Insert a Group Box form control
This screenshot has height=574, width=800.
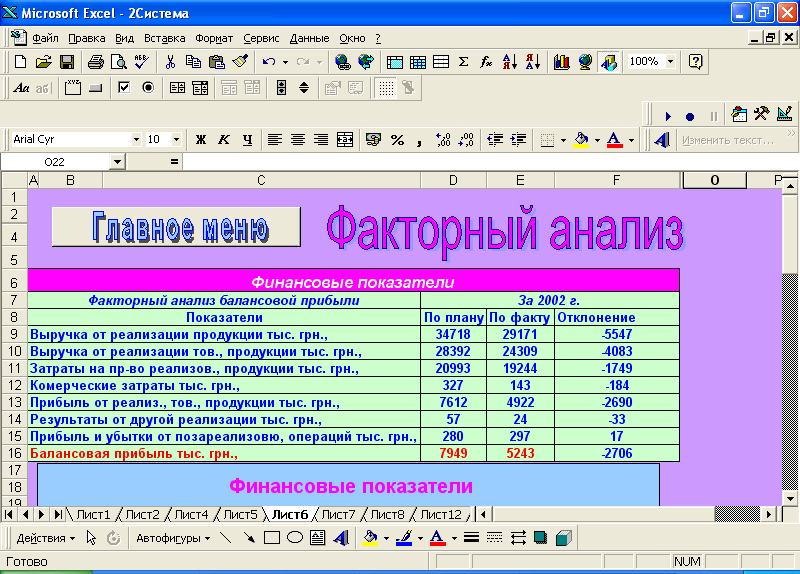point(72,88)
